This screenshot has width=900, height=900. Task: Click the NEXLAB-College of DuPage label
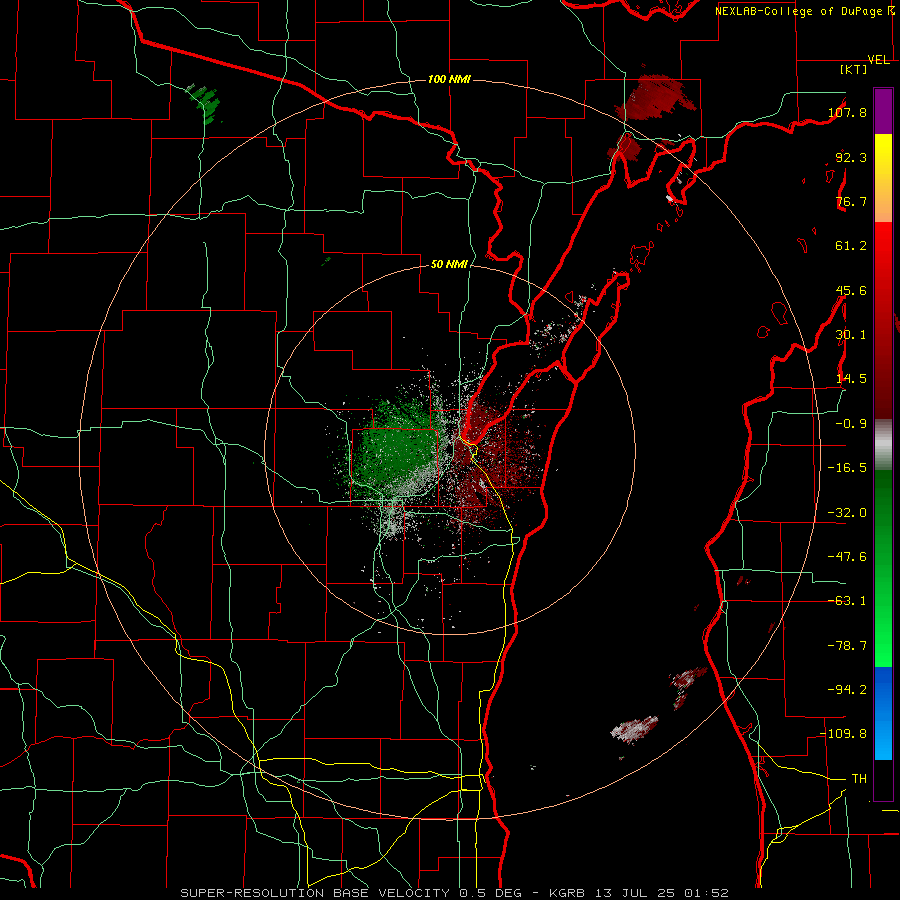point(801,11)
